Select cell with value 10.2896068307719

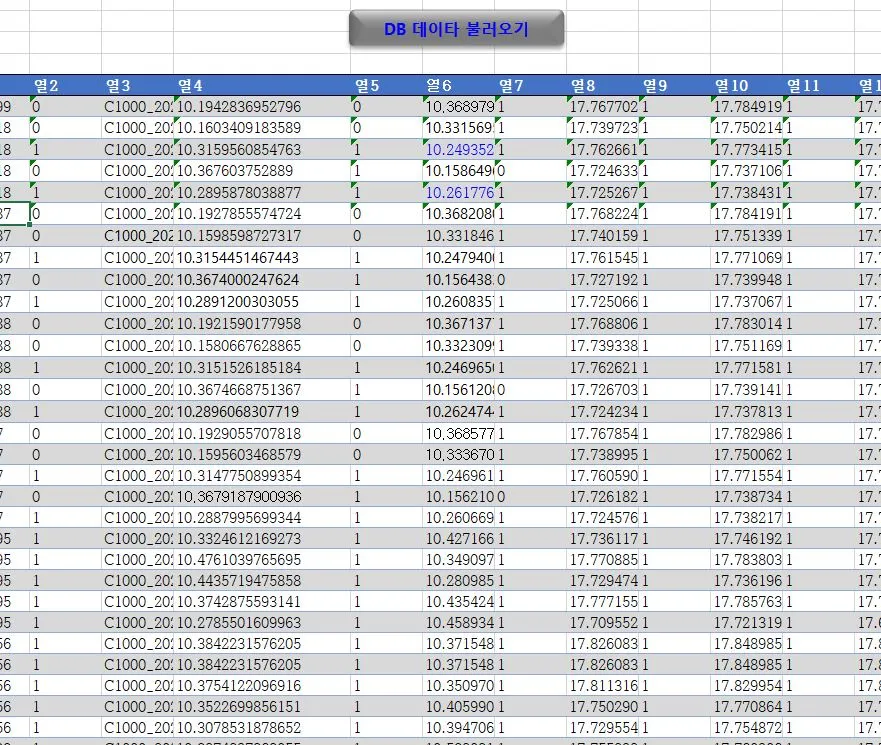pos(262,411)
